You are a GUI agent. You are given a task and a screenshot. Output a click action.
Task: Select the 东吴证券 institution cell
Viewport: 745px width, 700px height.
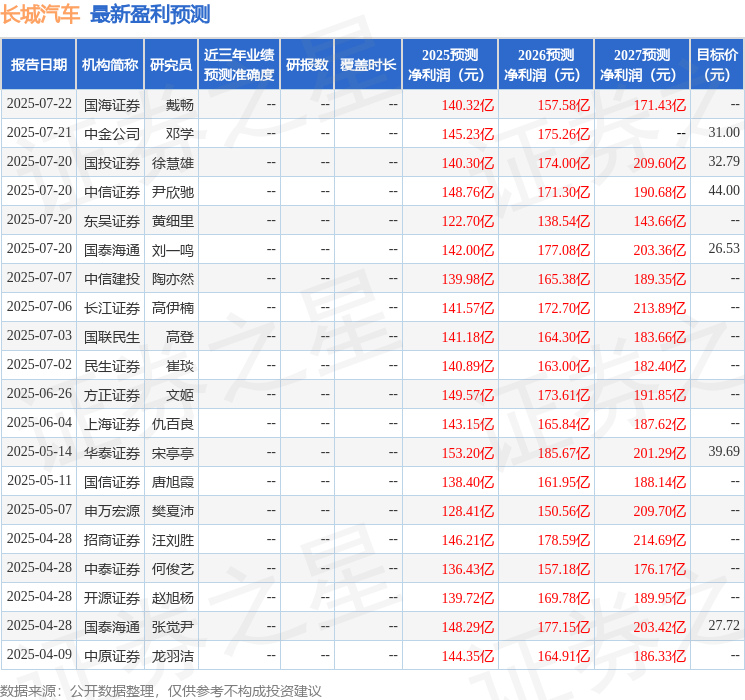click(112, 221)
